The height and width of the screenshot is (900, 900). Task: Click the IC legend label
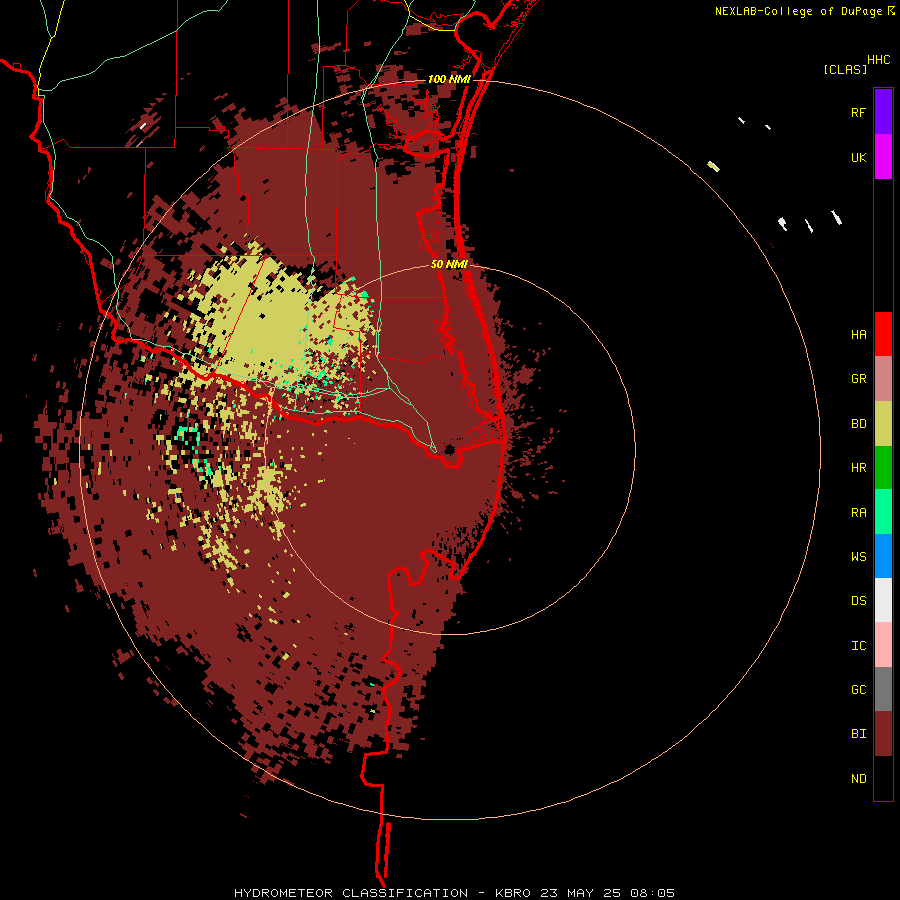click(858, 646)
